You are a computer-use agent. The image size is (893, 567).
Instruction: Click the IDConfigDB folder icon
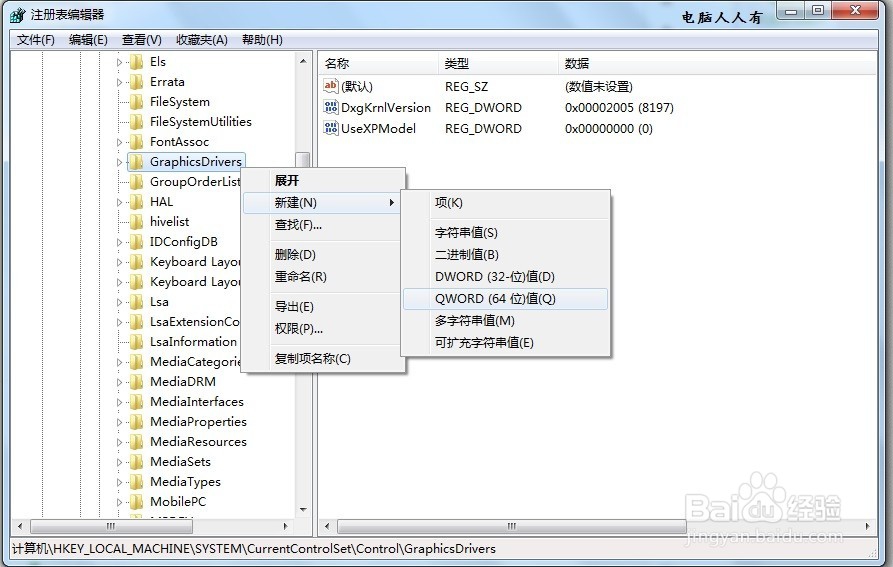(136, 242)
